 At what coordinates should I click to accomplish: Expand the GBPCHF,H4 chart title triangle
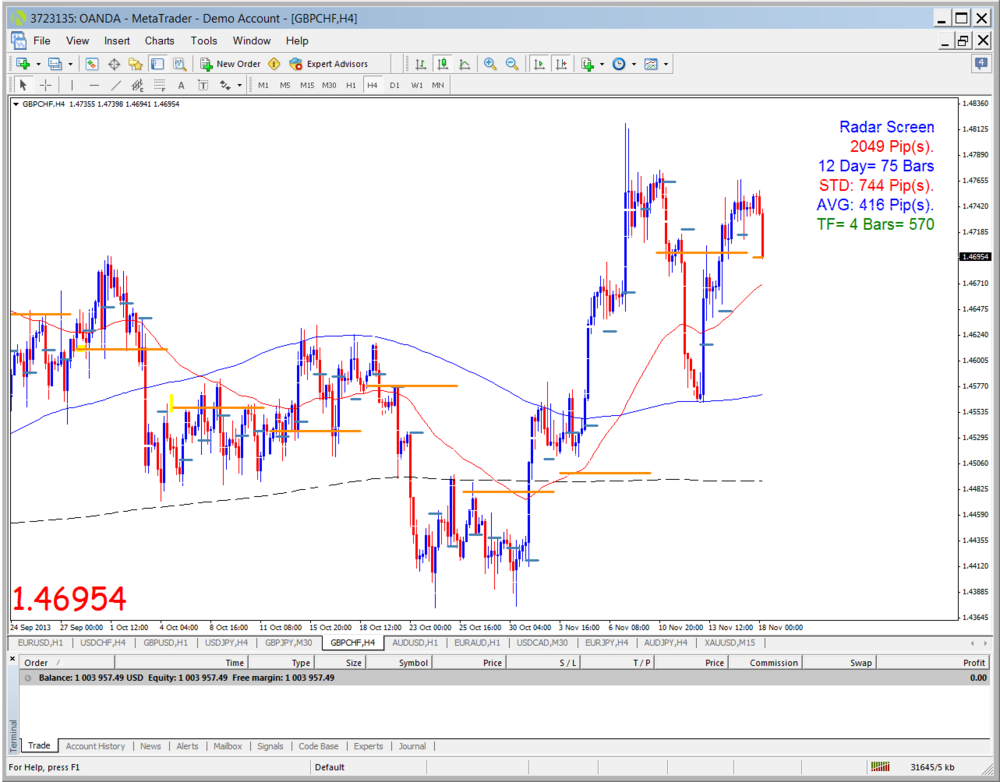click(x=16, y=104)
